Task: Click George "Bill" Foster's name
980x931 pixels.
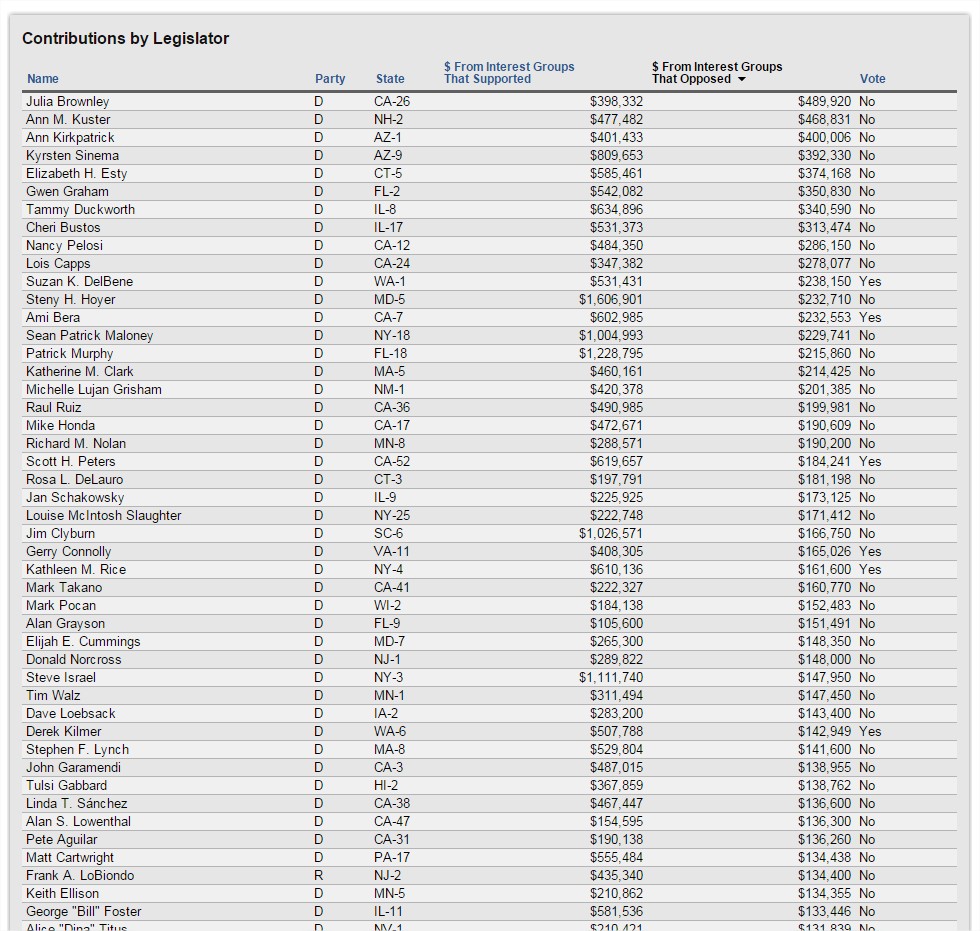Action: (83, 912)
